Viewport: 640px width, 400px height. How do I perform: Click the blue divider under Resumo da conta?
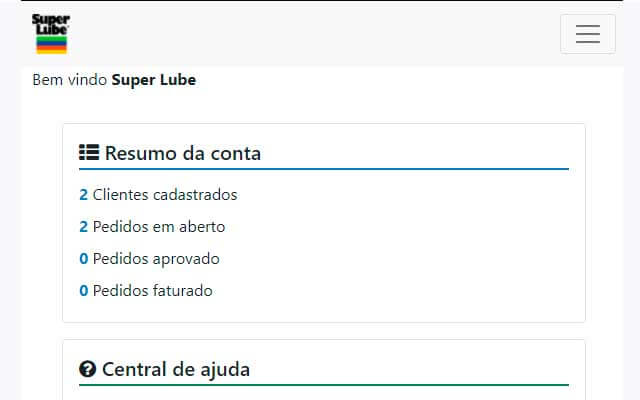click(x=324, y=169)
